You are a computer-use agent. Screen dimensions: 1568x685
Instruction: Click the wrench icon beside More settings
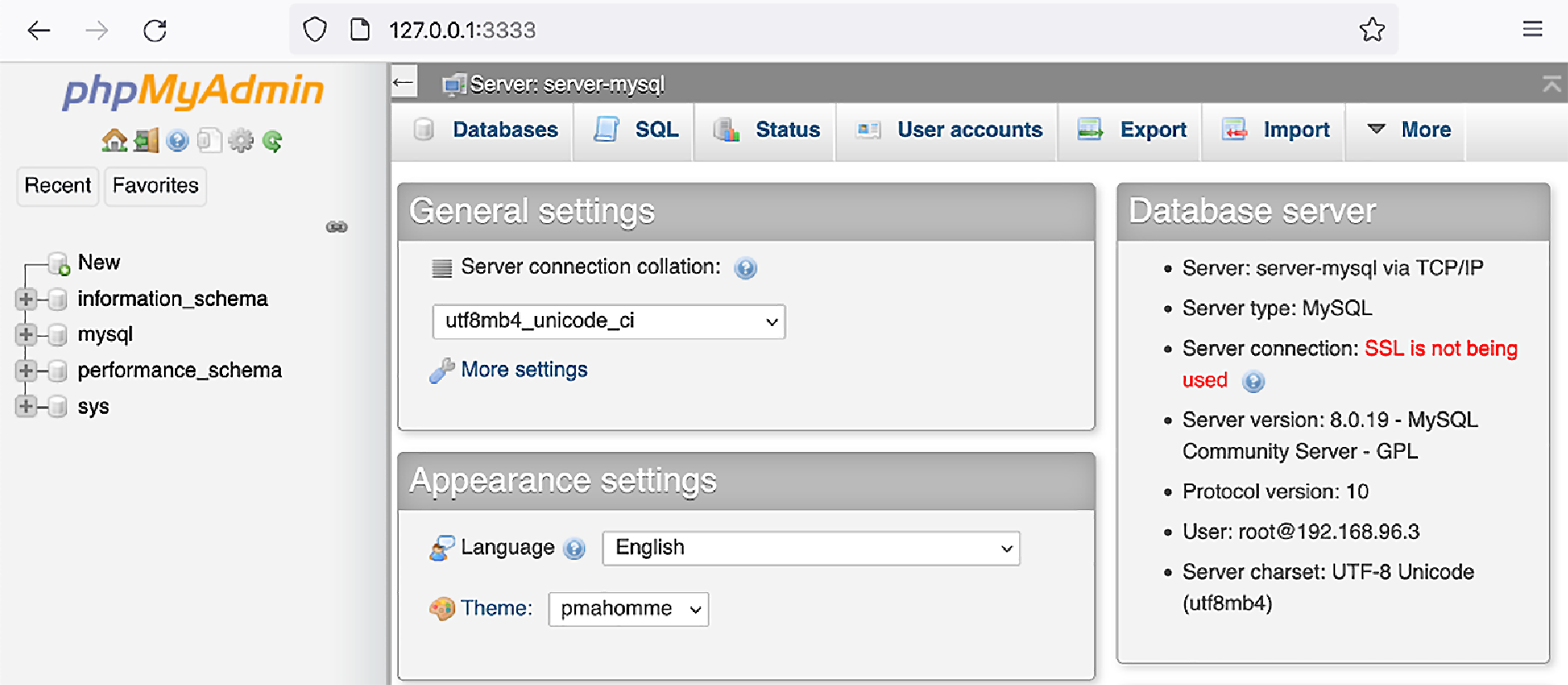point(442,371)
